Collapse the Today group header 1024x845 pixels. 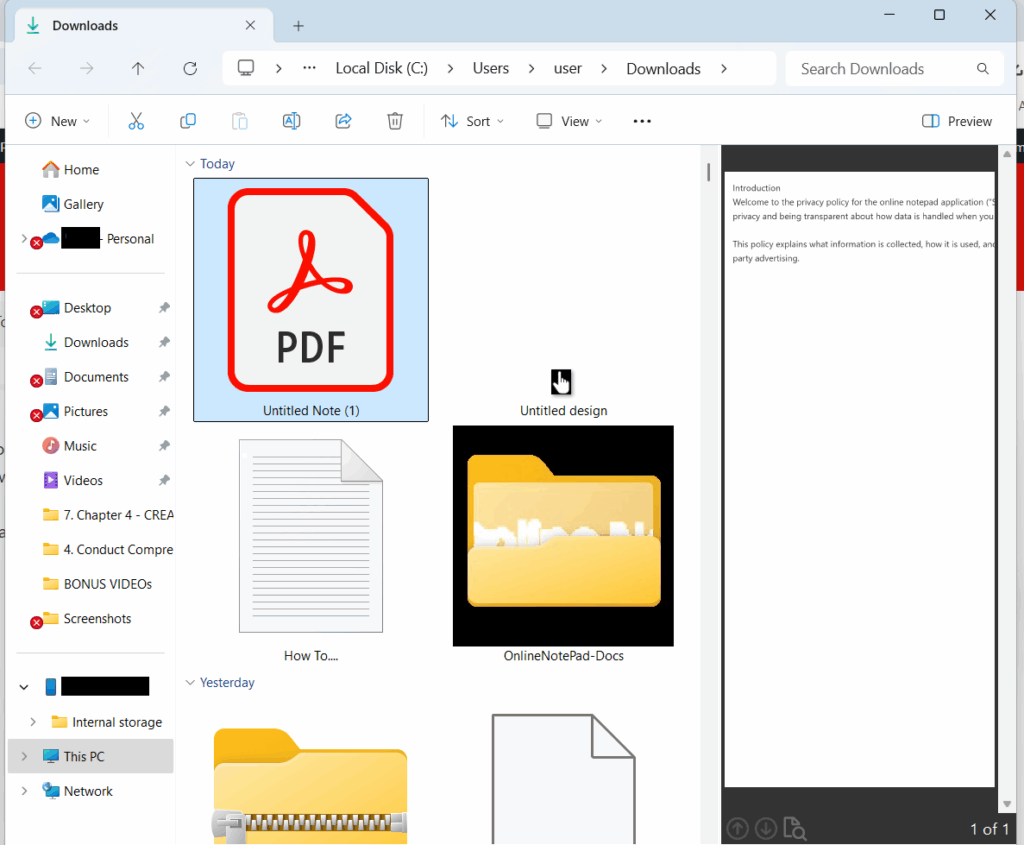[189, 164]
